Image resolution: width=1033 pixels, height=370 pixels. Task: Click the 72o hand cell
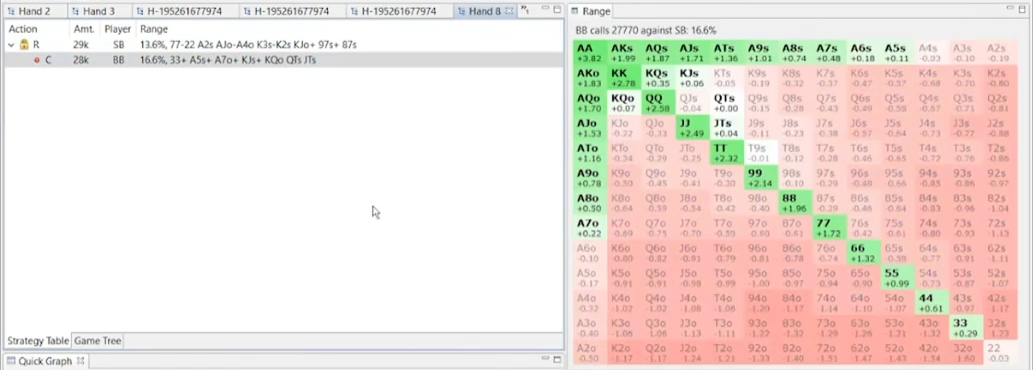[829, 353]
